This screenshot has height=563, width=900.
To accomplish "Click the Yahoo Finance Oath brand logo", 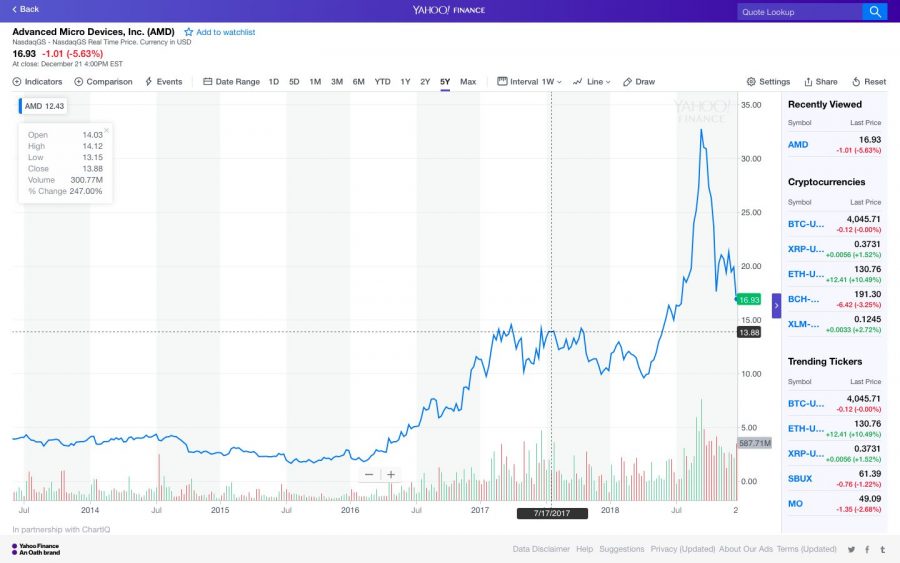I will (x=36, y=549).
